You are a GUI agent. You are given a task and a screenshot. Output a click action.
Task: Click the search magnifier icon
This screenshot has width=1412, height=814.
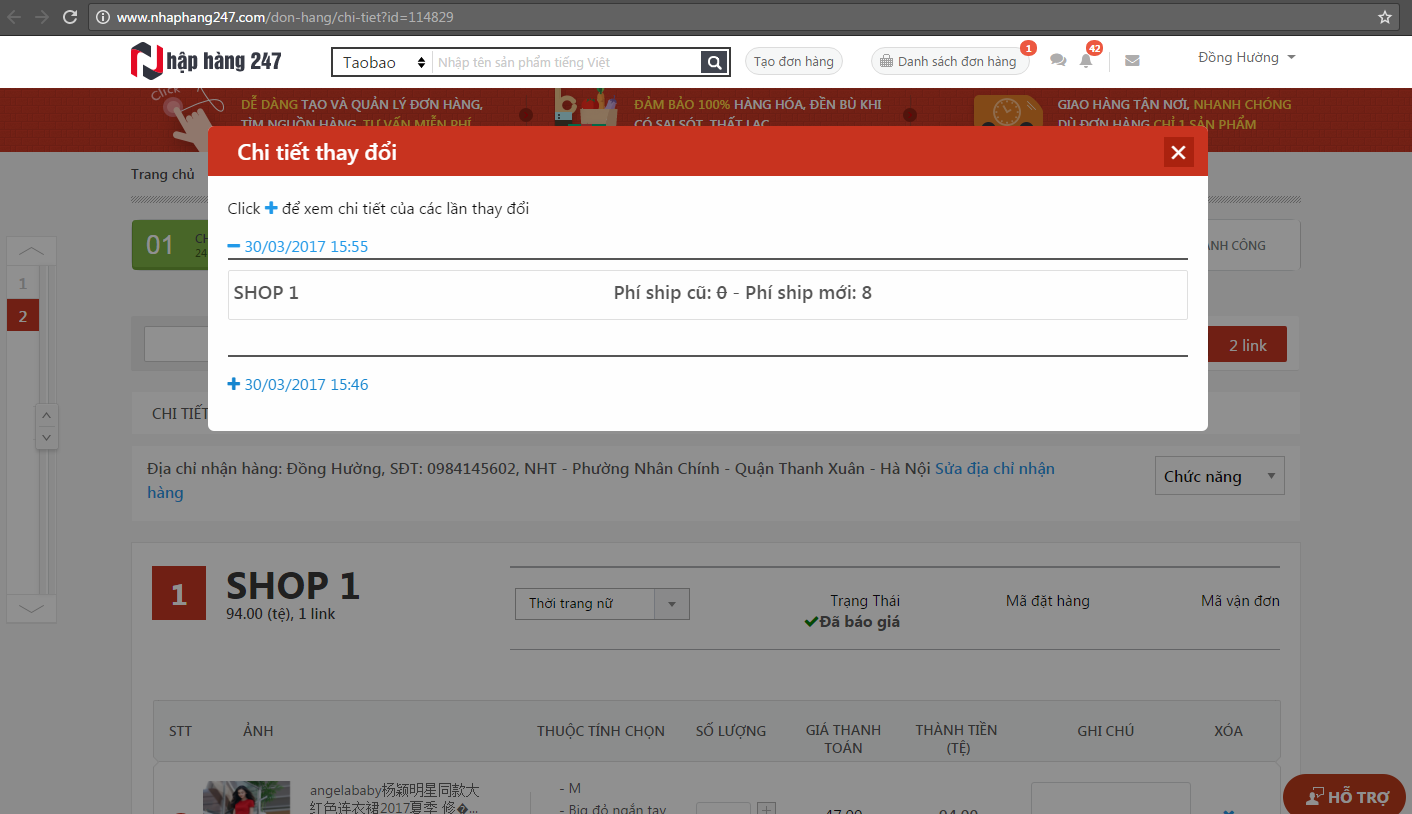(714, 62)
